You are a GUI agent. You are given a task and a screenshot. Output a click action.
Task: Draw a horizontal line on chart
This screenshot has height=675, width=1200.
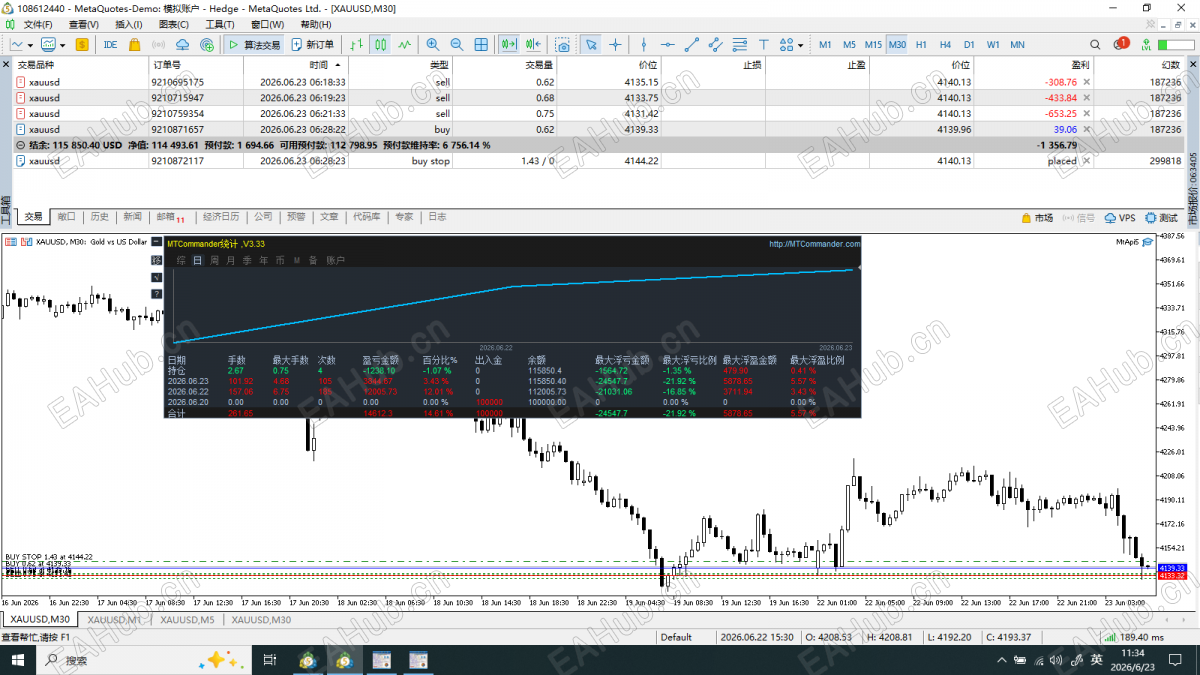pos(667,44)
